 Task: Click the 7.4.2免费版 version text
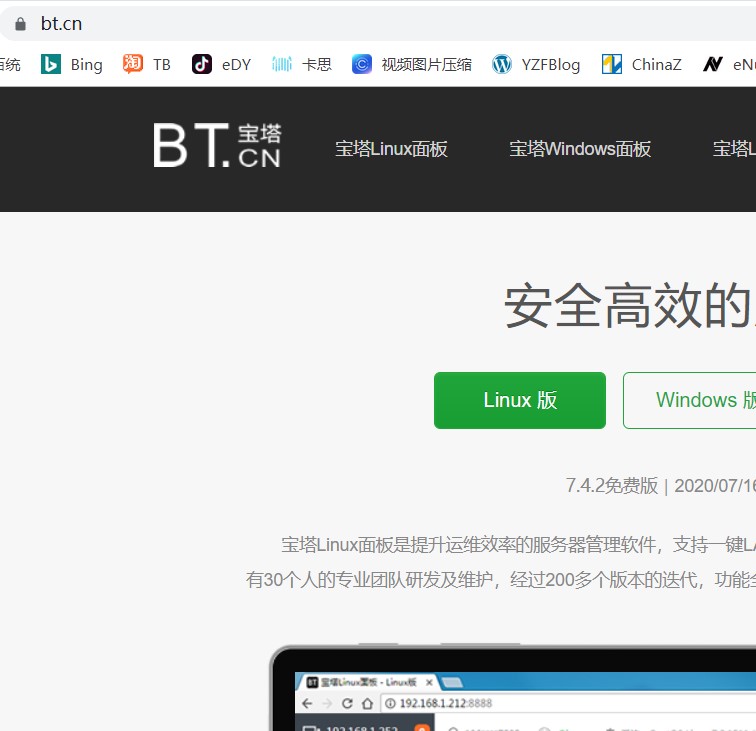pos(611,486)
